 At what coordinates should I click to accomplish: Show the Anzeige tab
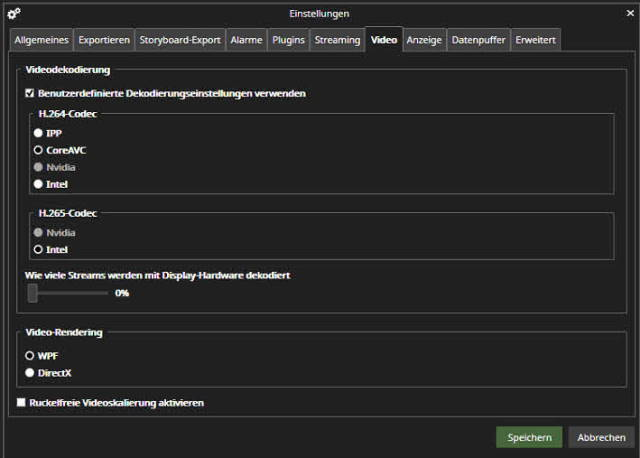pyautogui.click(x=424, y=40)
